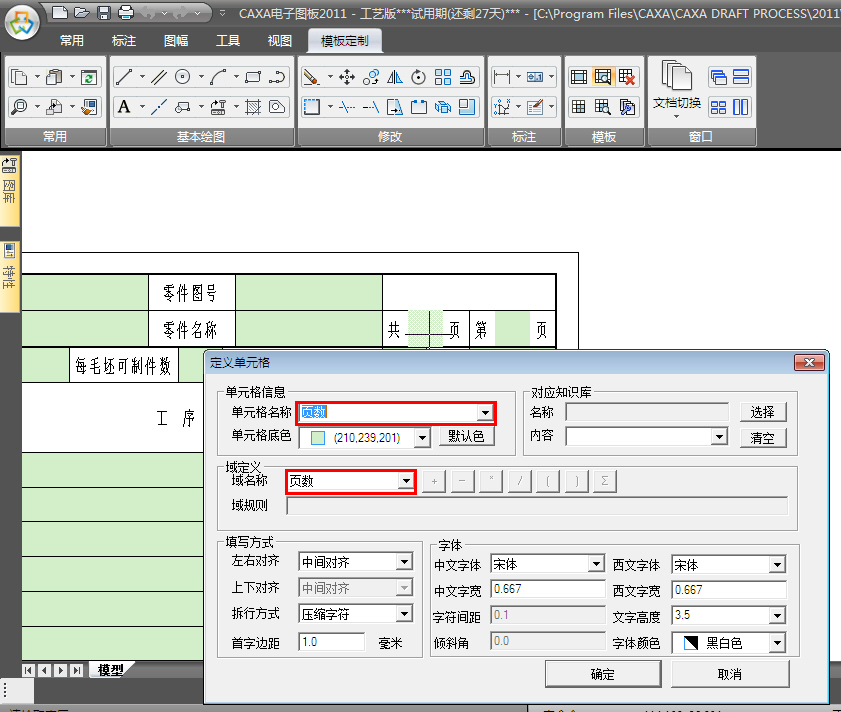Click the Save icon in quick access toolbar
Image resolution: width=841 pixels, height=712 pixels.
pyautogui.click(x=103, y=13)
